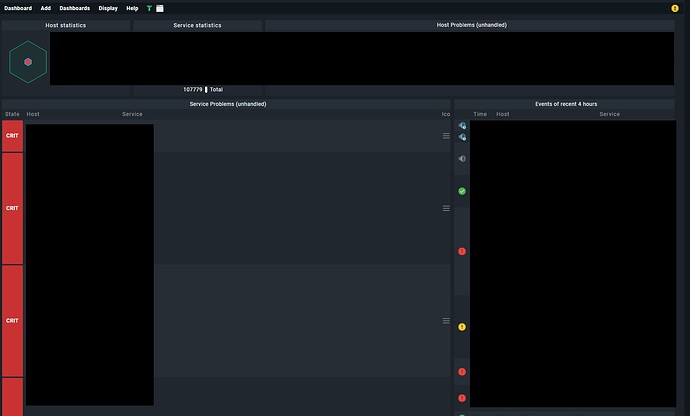Click the hexagon host statistics graphic

coord(28,62)
